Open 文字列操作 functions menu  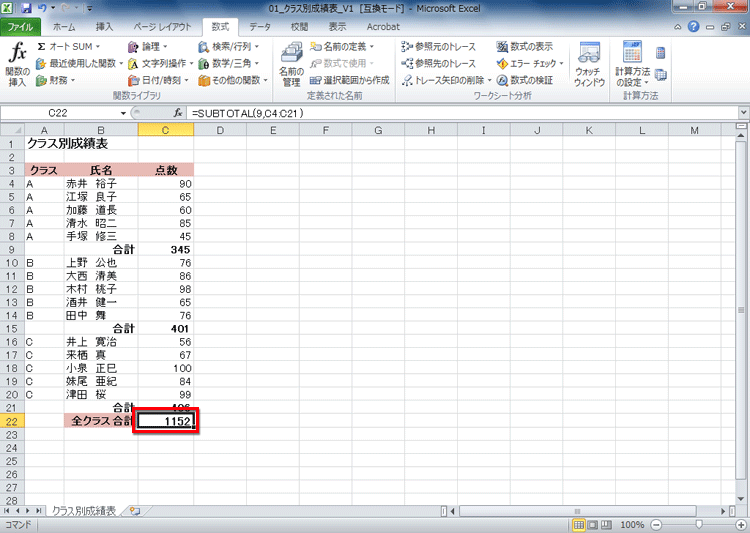[x=161, y=63]
